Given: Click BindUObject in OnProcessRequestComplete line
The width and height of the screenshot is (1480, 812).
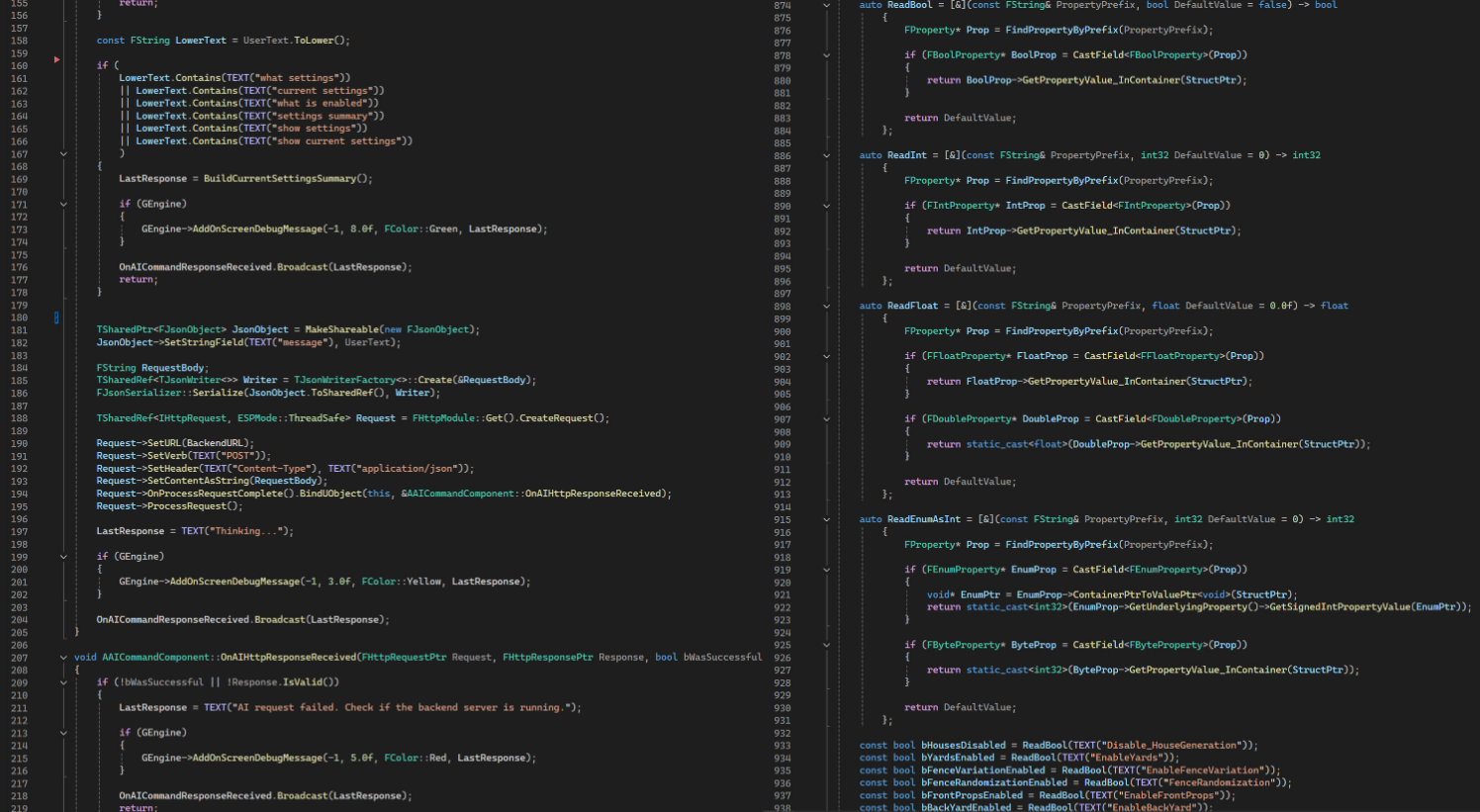Looking at the screenshot, I should [x=330, y=494].
